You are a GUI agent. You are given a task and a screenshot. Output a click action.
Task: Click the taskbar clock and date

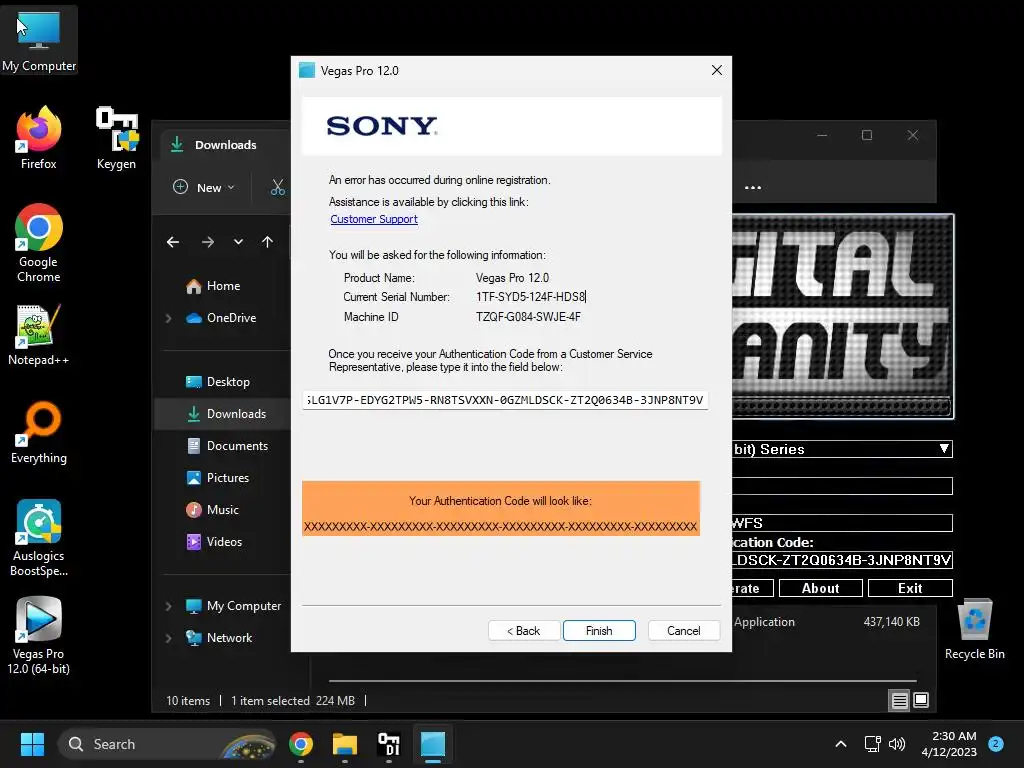(949, 744)
